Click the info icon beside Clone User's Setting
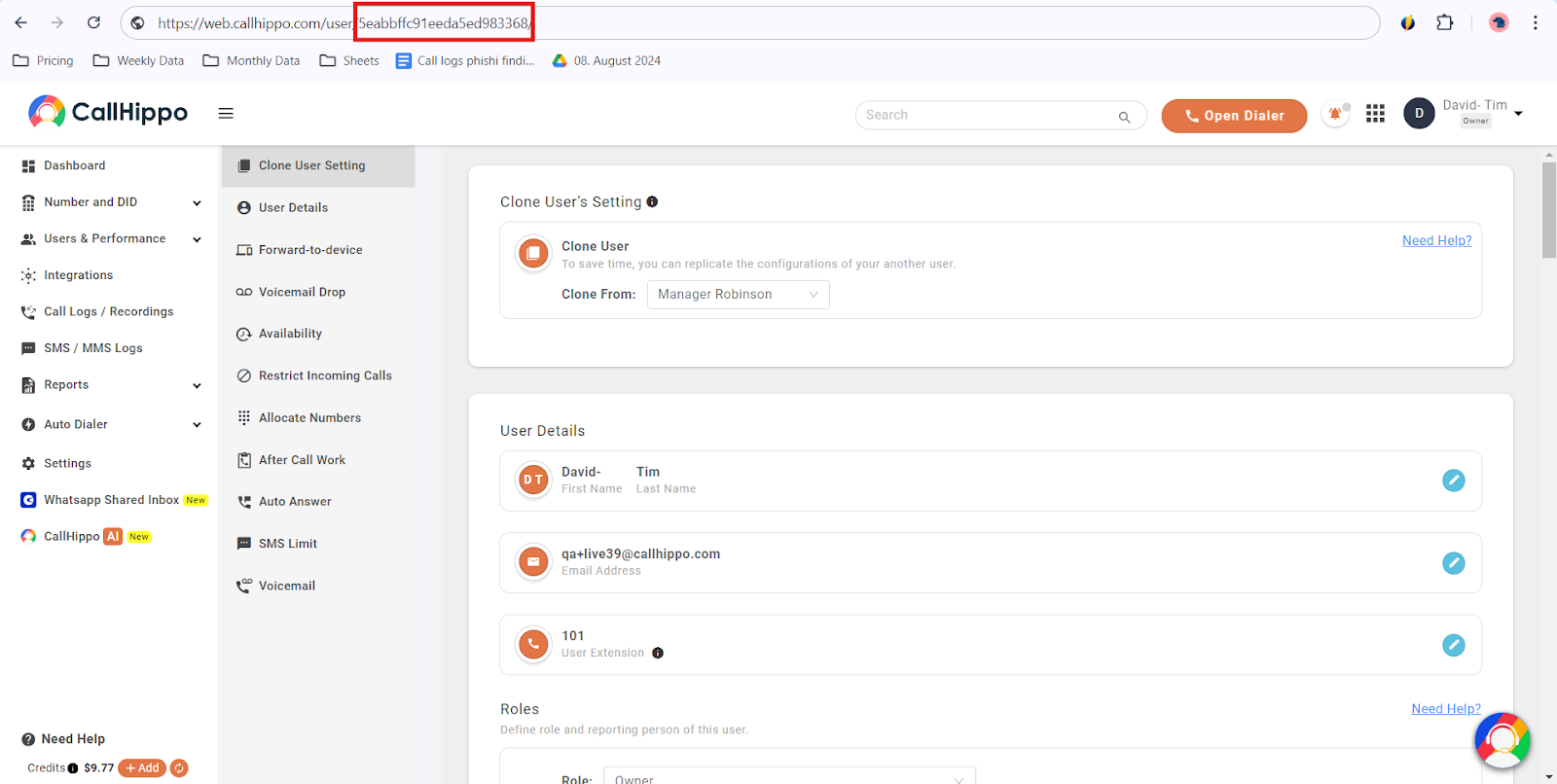 [x=652, y=201]
